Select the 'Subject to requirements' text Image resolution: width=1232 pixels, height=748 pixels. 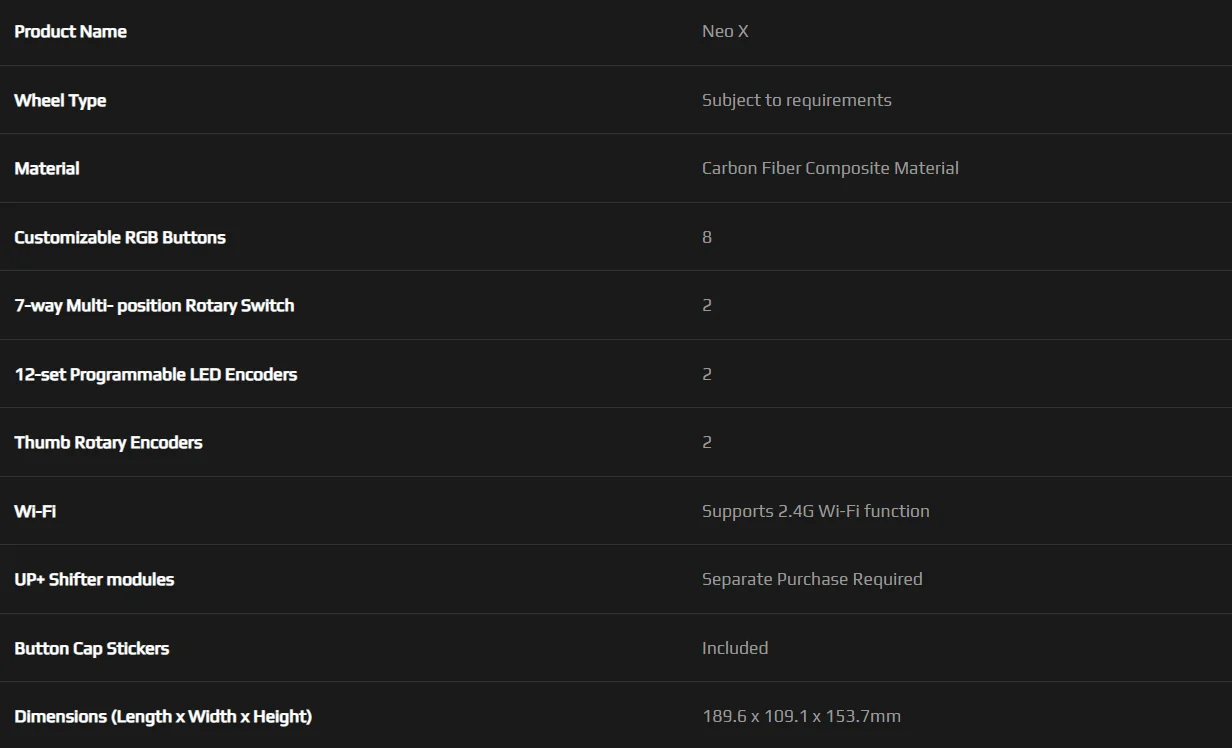(796, 100)
